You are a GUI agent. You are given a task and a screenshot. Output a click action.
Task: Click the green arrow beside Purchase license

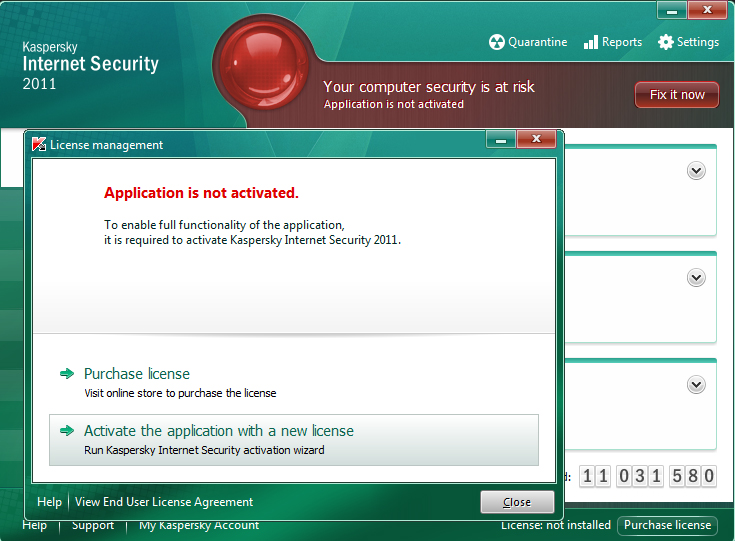[x=67, y=374]
